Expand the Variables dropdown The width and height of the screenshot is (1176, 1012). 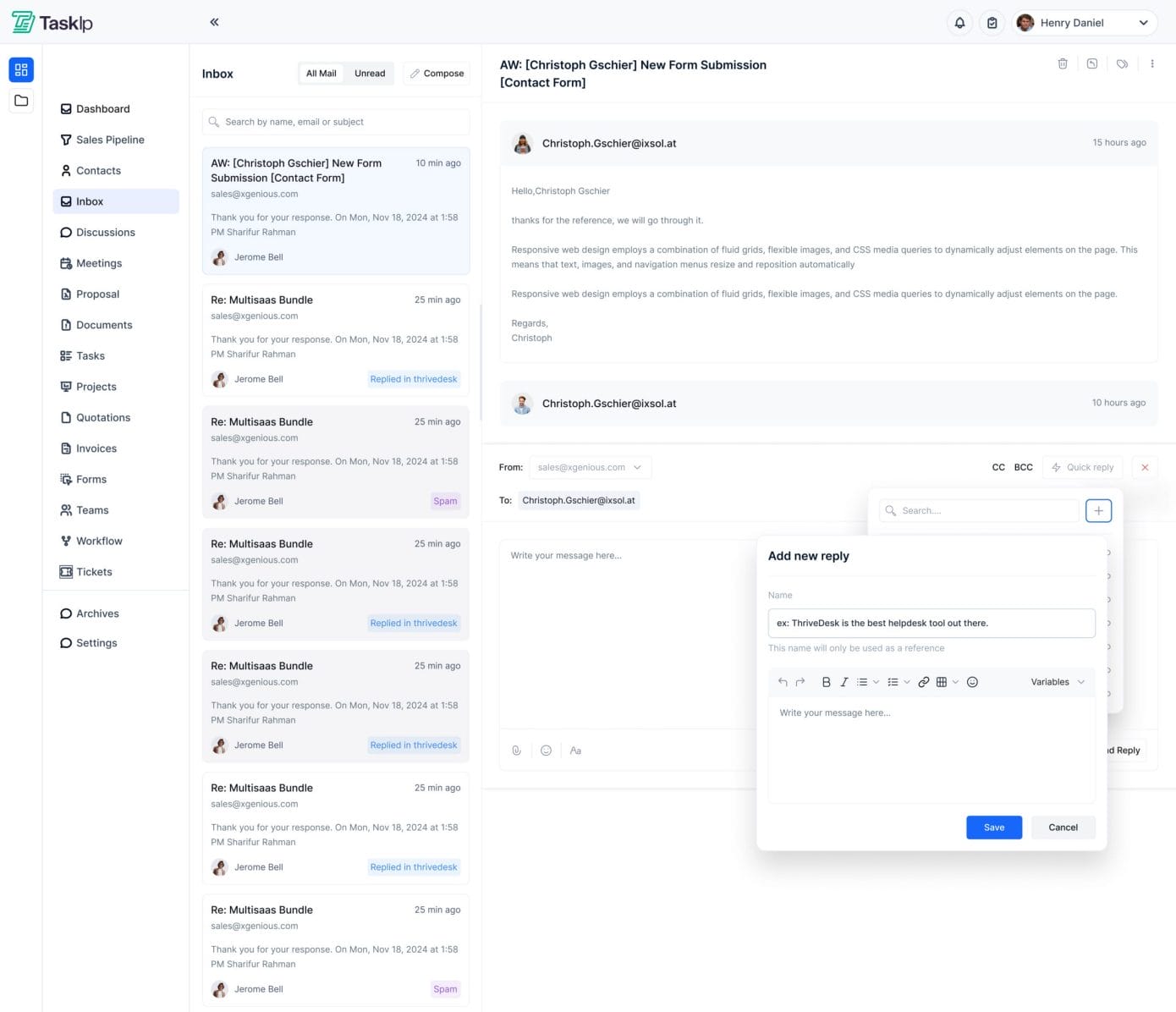click(1057, 682)
